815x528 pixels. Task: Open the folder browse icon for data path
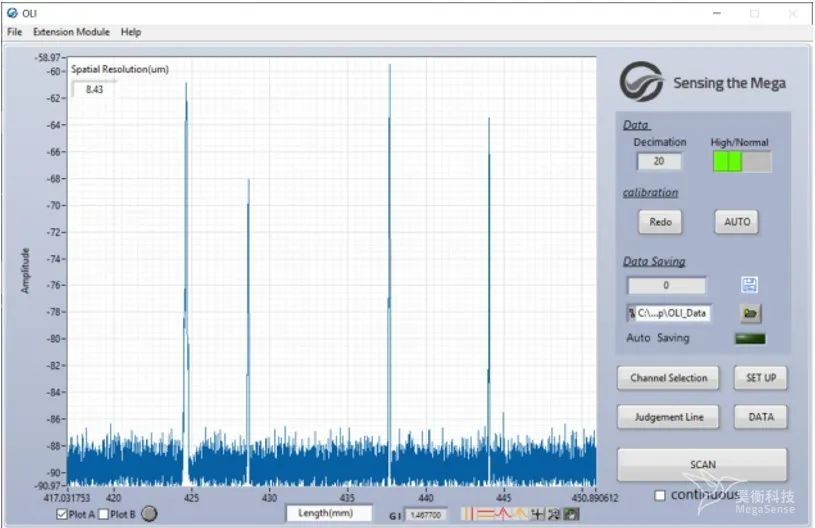pos(750,313)
